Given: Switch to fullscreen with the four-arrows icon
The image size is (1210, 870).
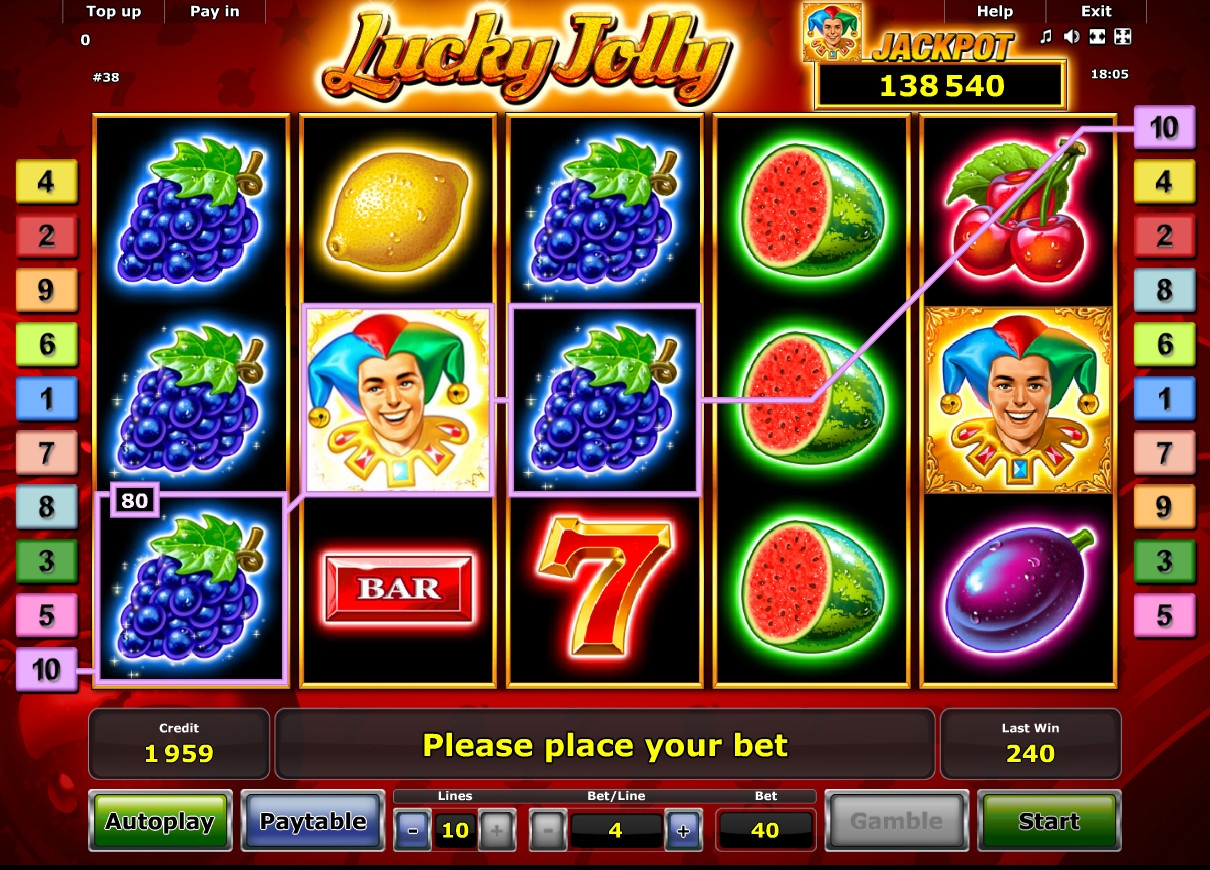Looking at the screenshot, I should [1123, 38].
